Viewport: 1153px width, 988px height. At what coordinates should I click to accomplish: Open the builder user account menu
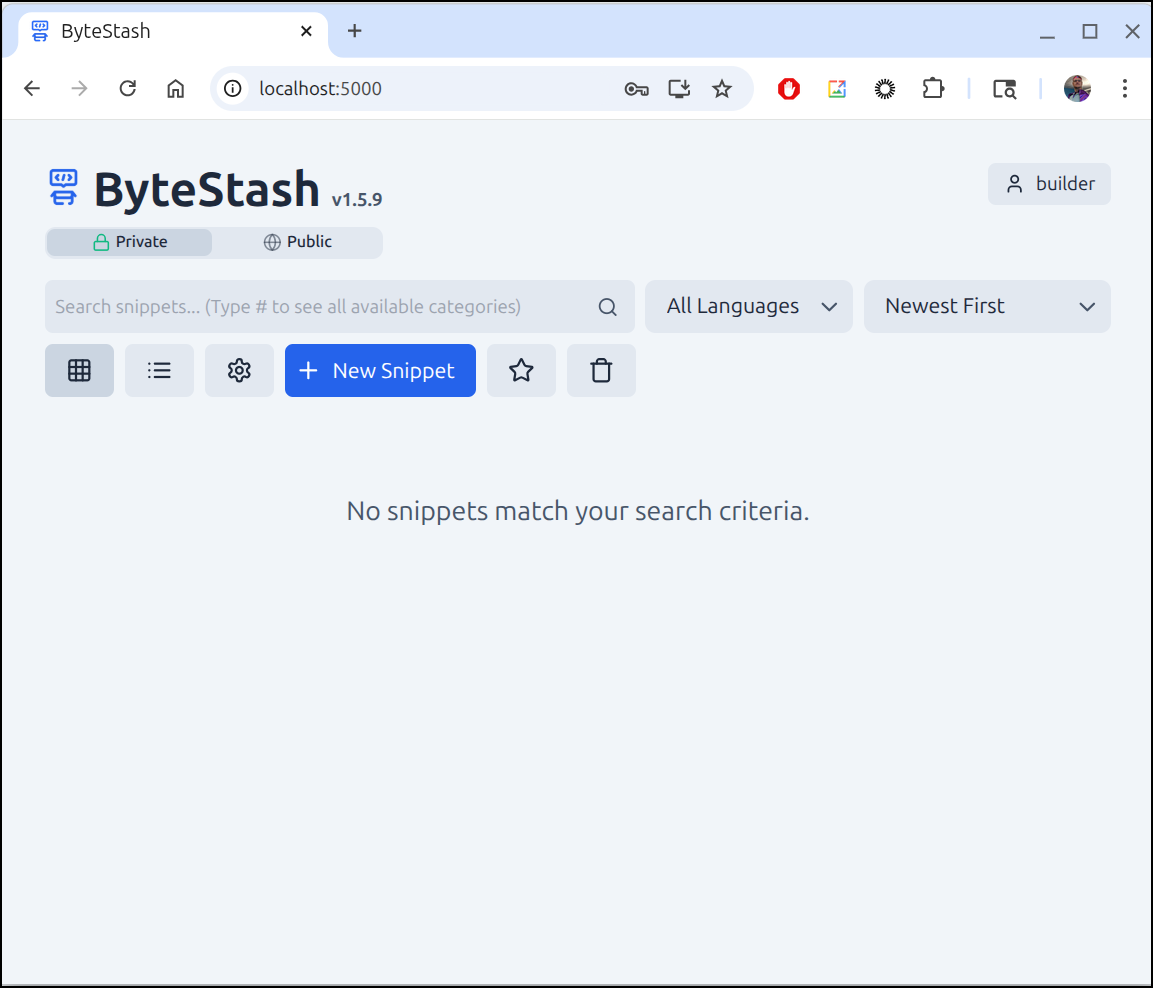click(x=1049, y=184)
